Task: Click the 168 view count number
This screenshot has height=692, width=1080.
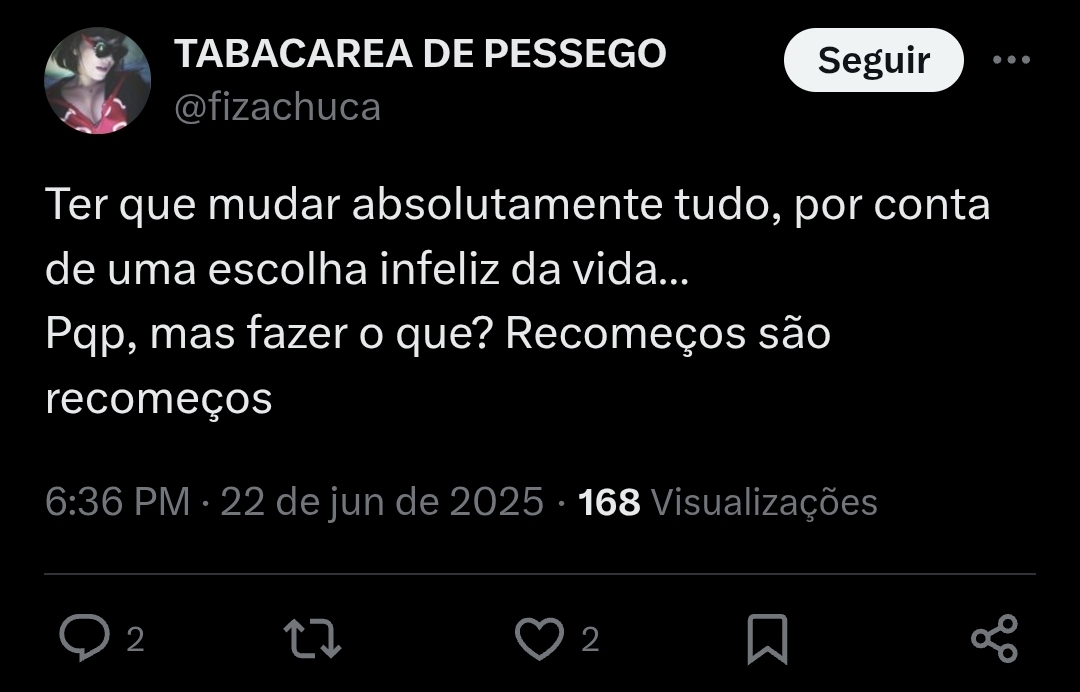Action: coord(609,502)
